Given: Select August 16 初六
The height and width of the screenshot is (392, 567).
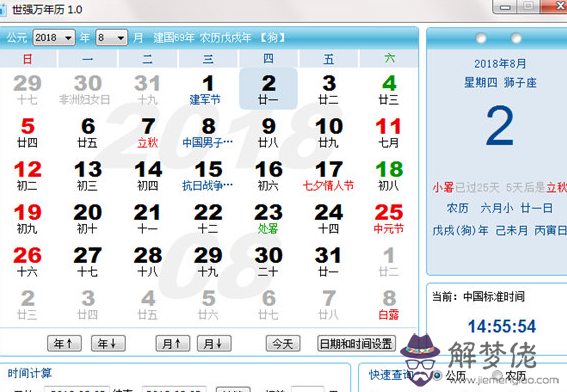Looking at the screenshot, I should click(x=268, y=175).
